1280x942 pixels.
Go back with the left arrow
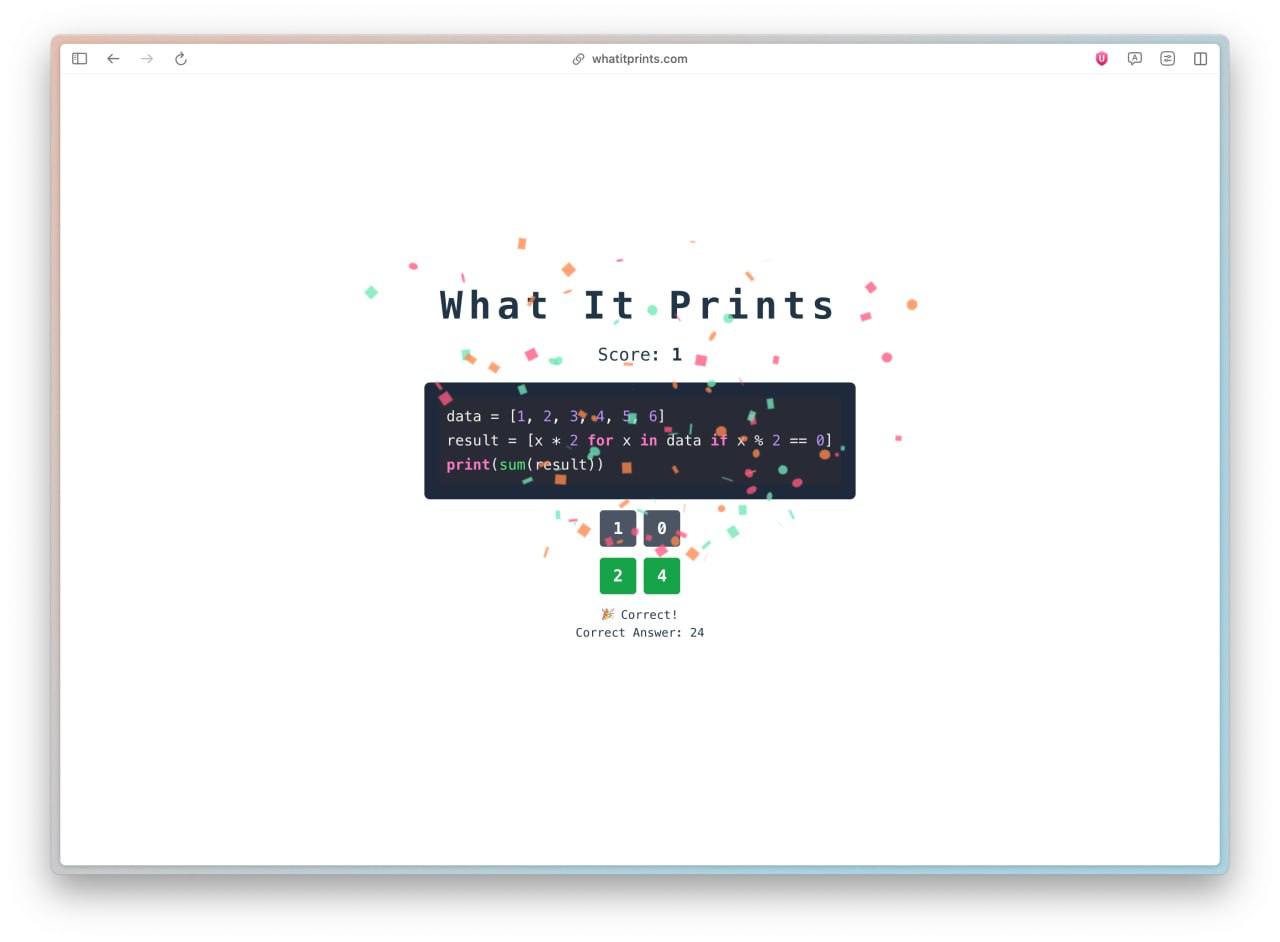[x=113, y=59]
